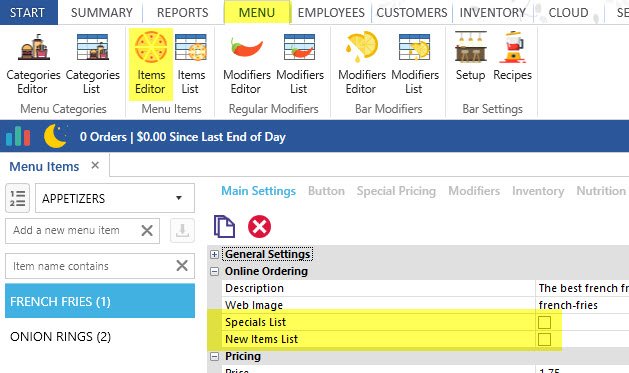Click the moon end-of-day icon
Image resolution: width=629 pixels, height=373 pixels.
coord(55,136)
